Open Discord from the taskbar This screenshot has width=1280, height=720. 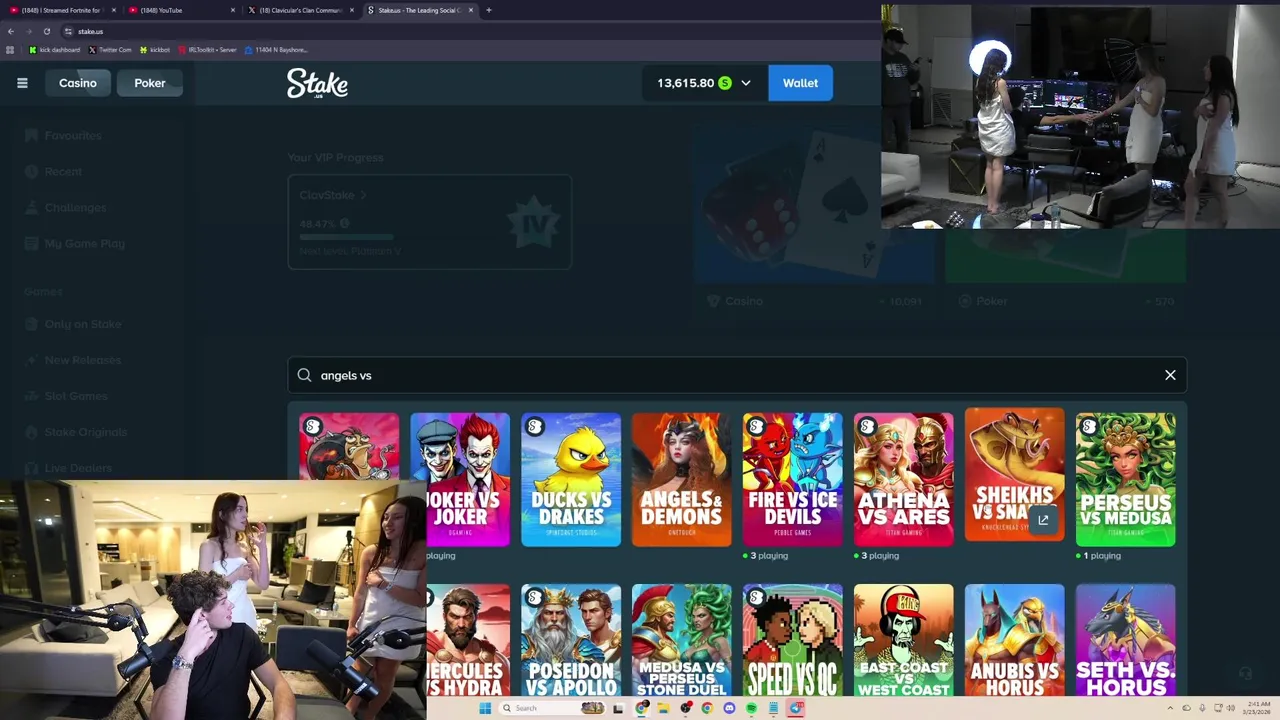pyautogui.click(x=729, y=708)
